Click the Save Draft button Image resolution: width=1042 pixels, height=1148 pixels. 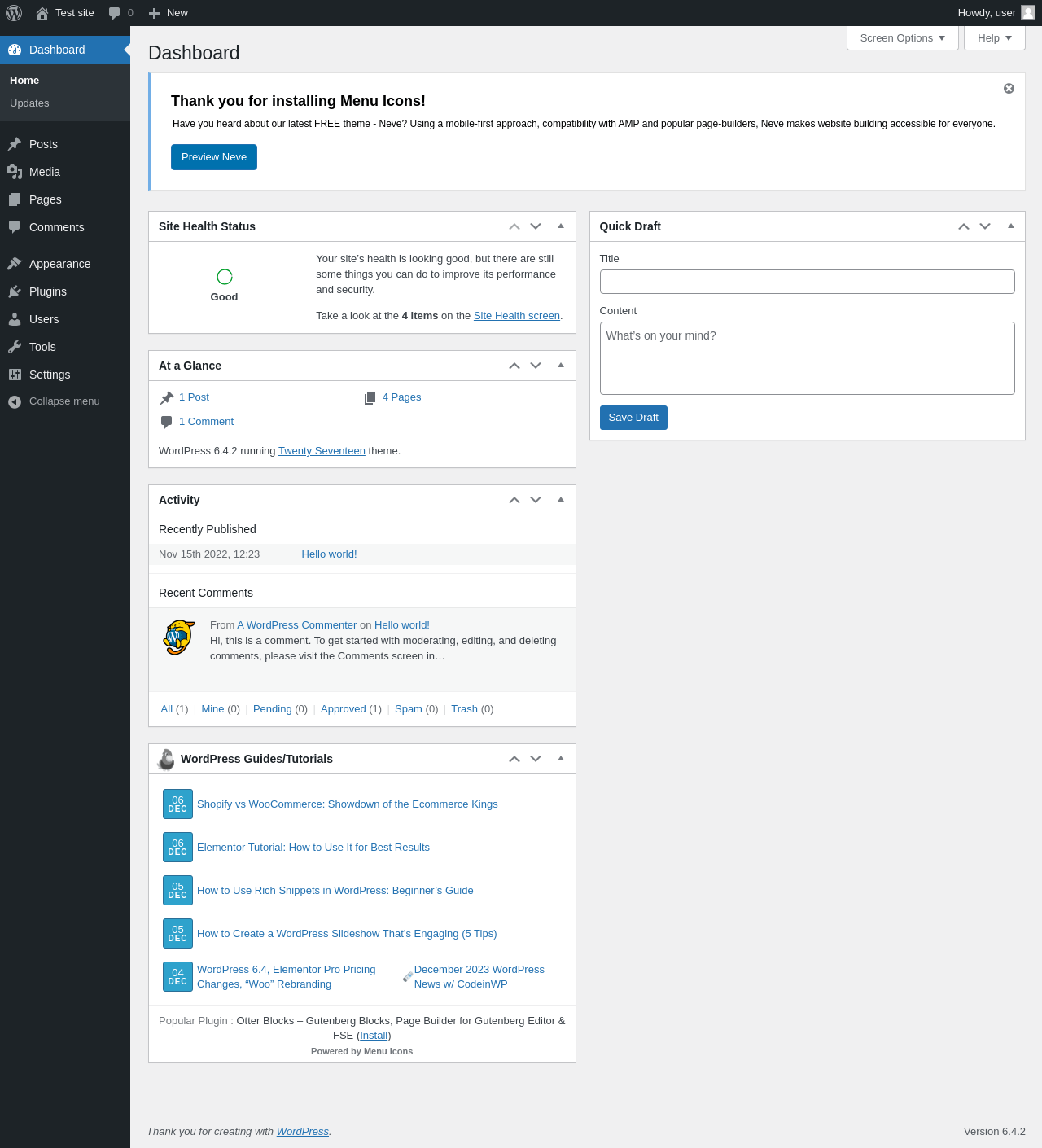coord(633,418)
